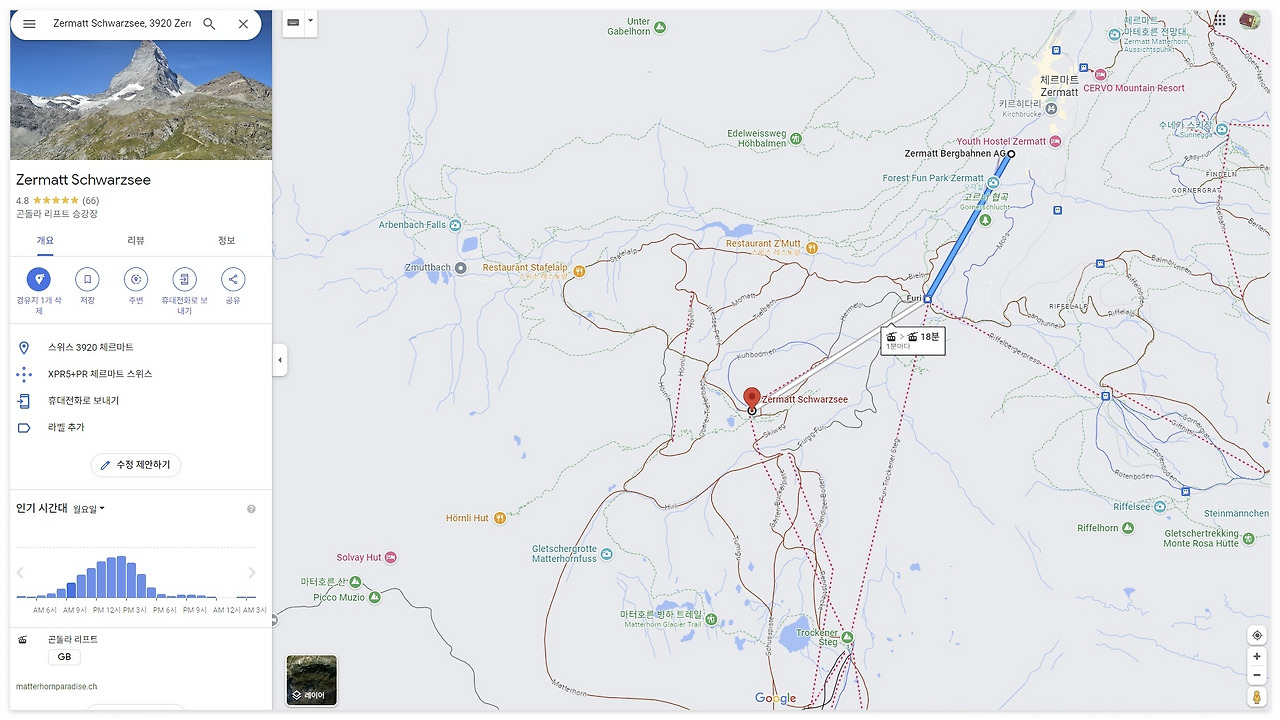Go to the previous day in popular times
The width and height of the screenshot is (1280, 720).
(x=20, y=573)
